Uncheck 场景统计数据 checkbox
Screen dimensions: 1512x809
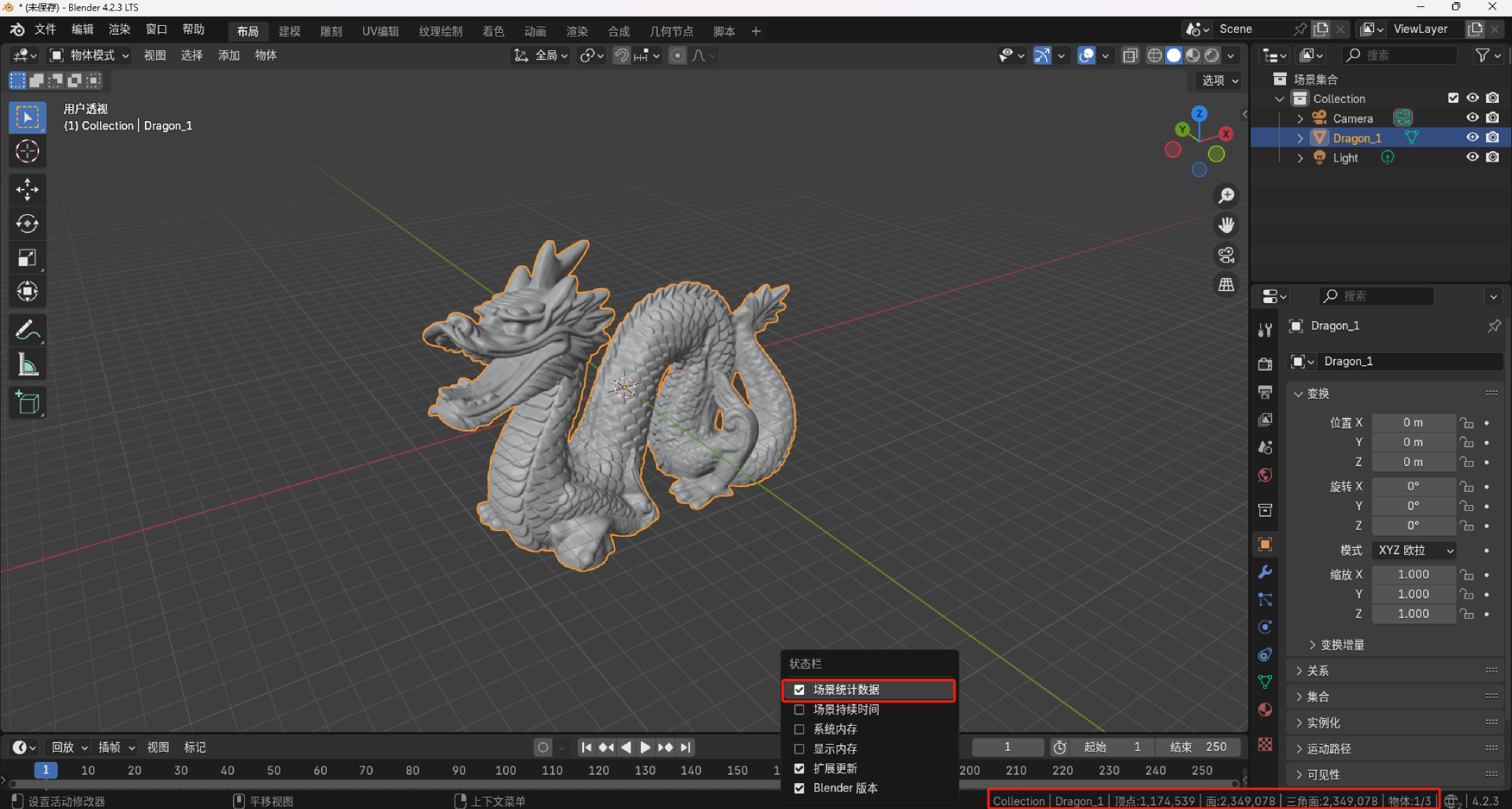pyautogui.click(x=799, y=689)
